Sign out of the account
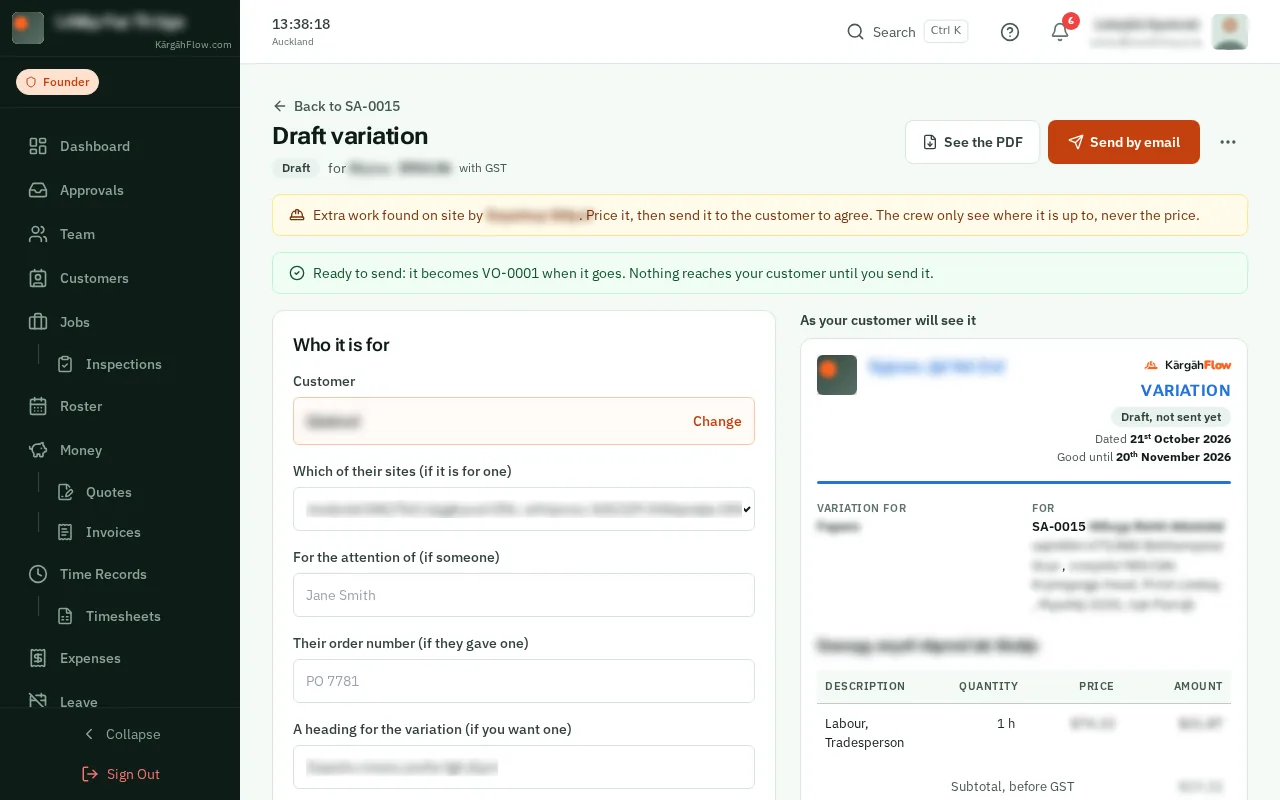Screen dimensions: 1280x800 click(120, 774)
